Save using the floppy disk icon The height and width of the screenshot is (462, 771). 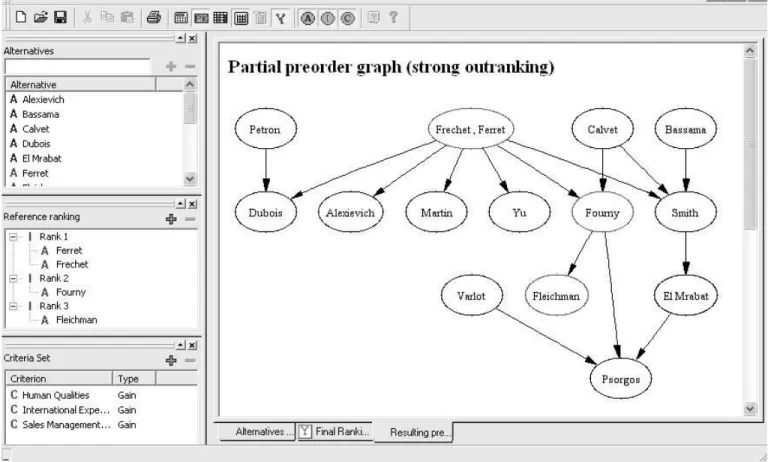pyautogui.click(x=60, y=18)
